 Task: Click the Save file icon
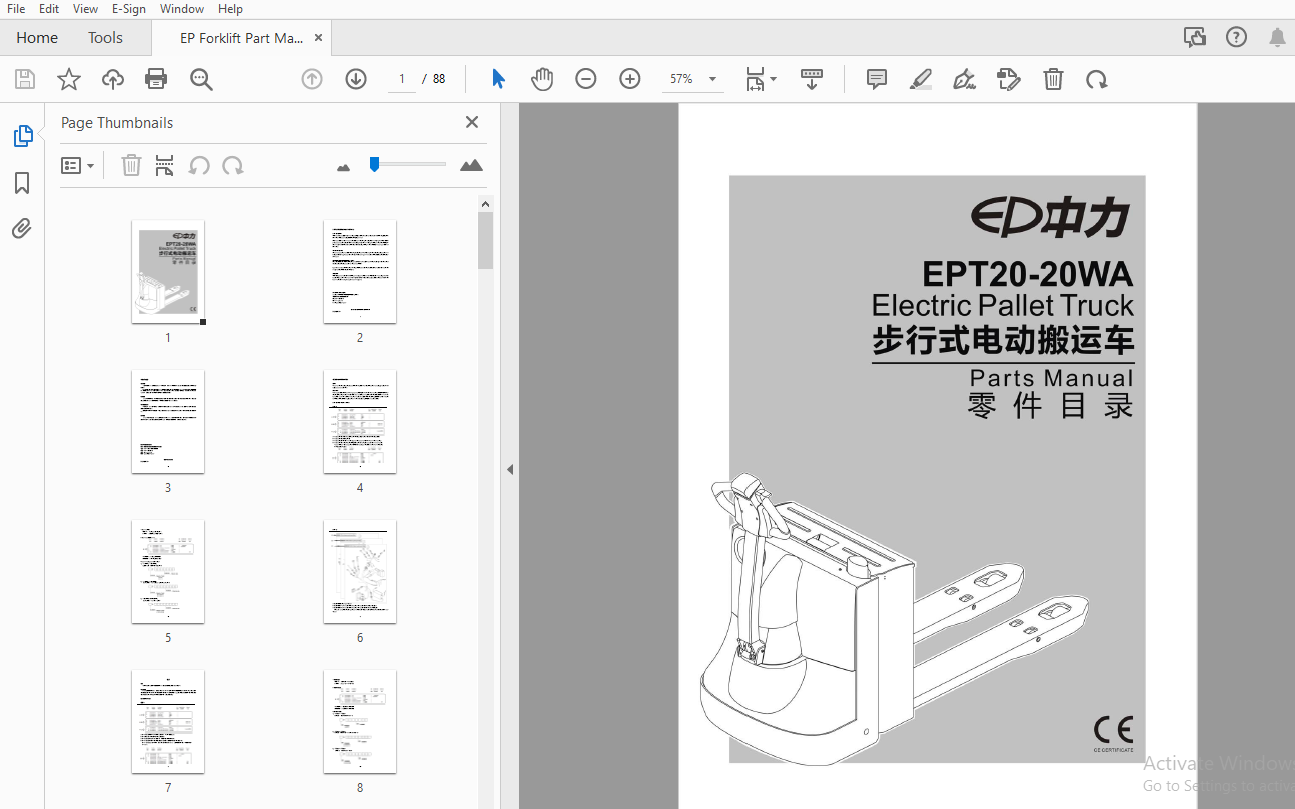tap(25, 79)
